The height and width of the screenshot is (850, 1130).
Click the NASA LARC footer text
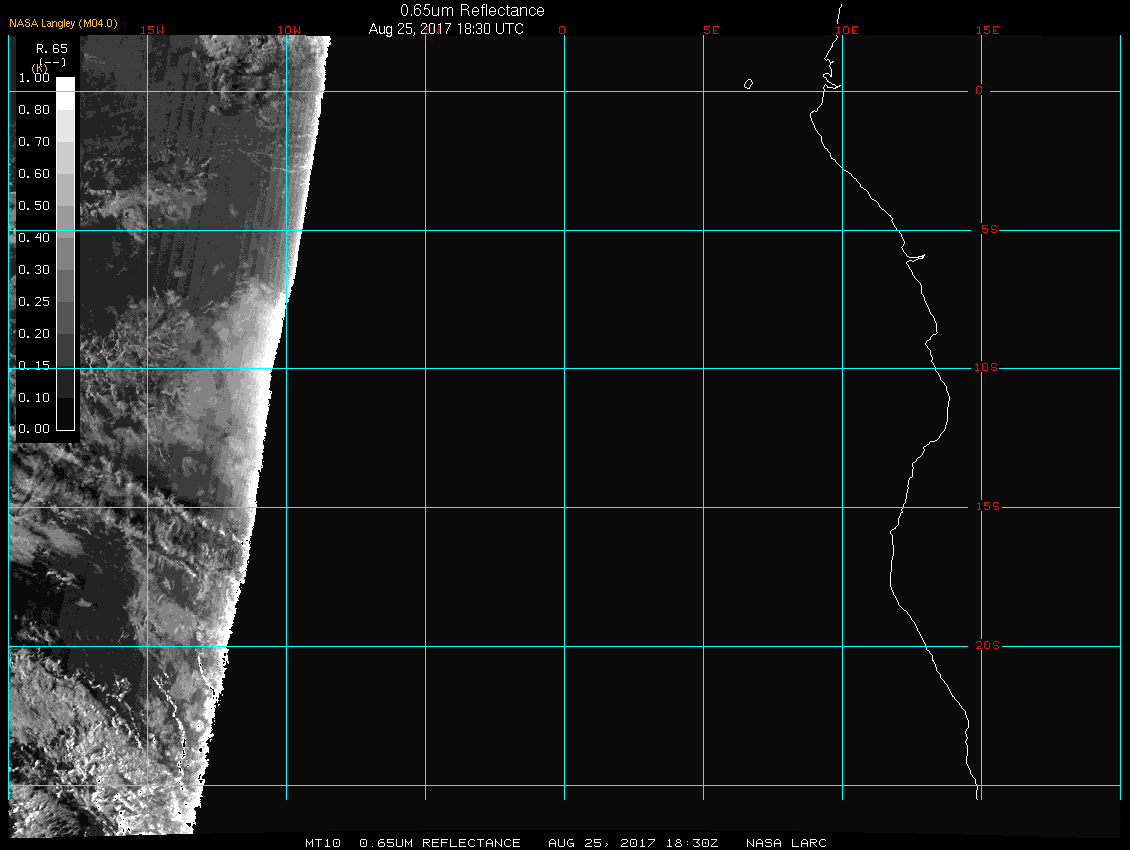(x=788, y=843)
